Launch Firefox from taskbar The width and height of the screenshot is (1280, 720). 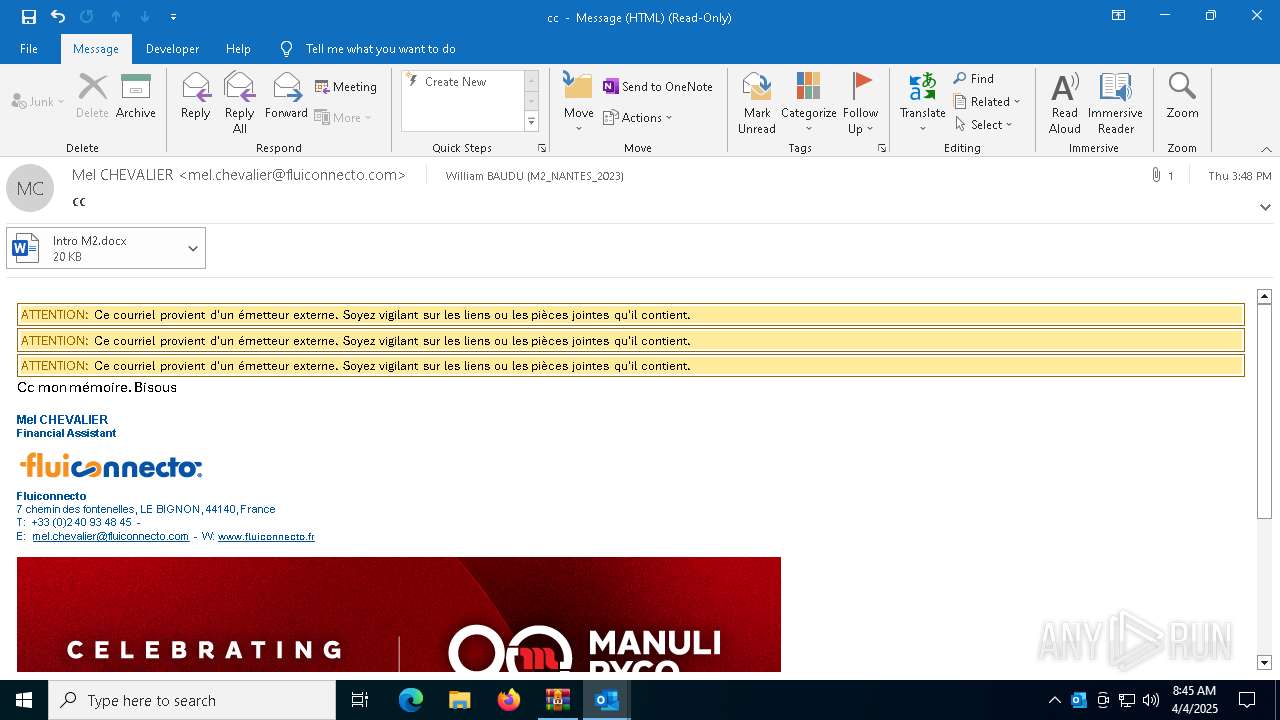[x=509, y=700]
